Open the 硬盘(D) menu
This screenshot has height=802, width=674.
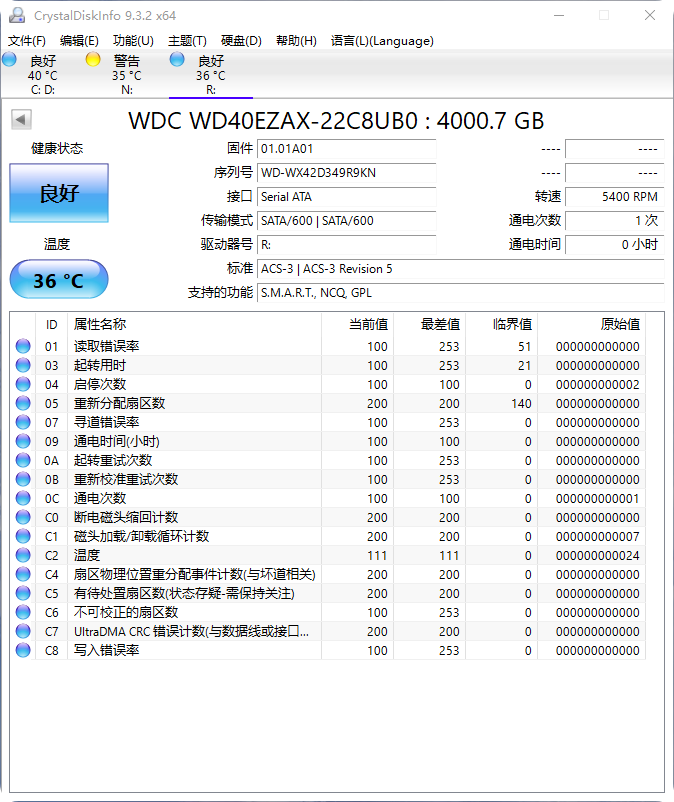pyautogui.click(x=241, y=41)
